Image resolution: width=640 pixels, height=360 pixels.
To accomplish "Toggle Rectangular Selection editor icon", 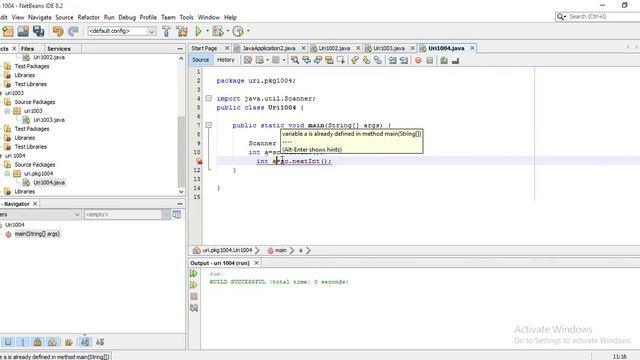I will [x=340, y=60].
